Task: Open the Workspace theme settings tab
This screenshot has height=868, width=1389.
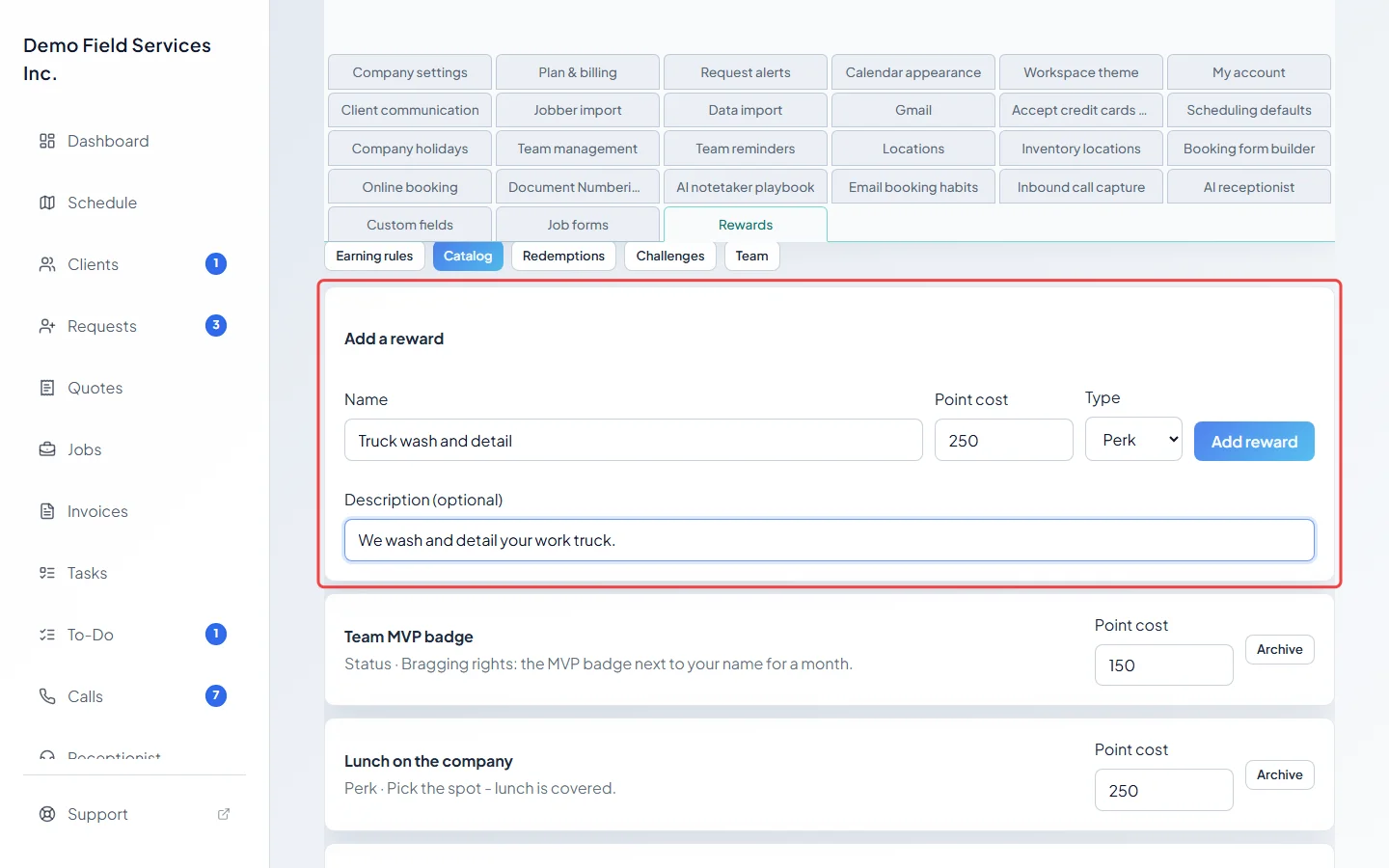Action: coord(1081,72)
